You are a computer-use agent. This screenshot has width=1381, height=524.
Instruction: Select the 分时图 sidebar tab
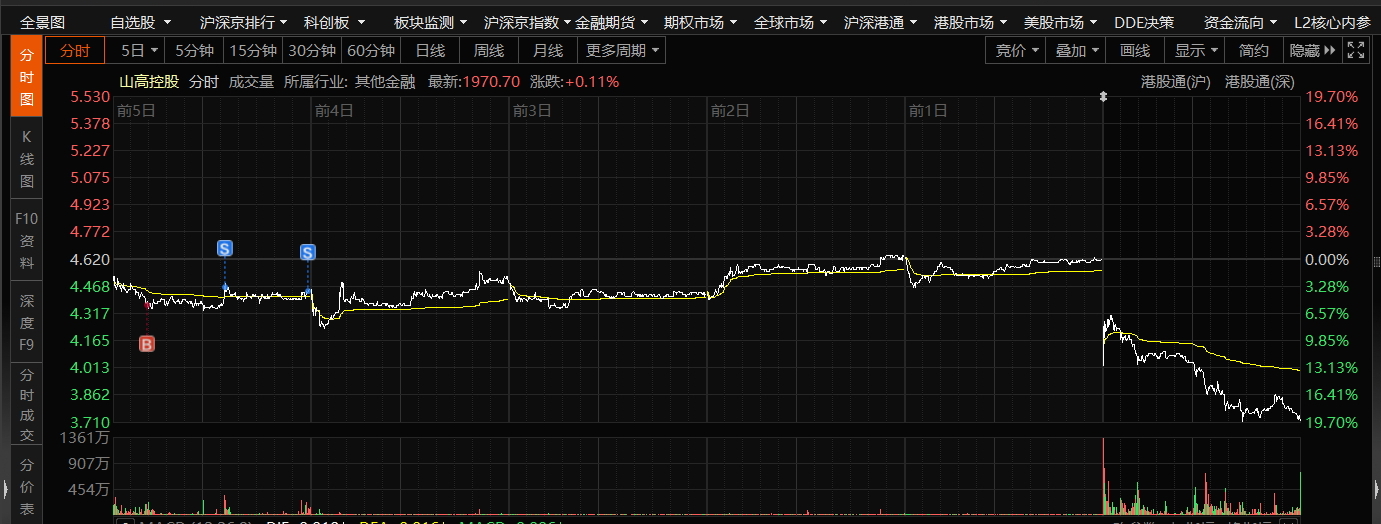coord(27,75)
